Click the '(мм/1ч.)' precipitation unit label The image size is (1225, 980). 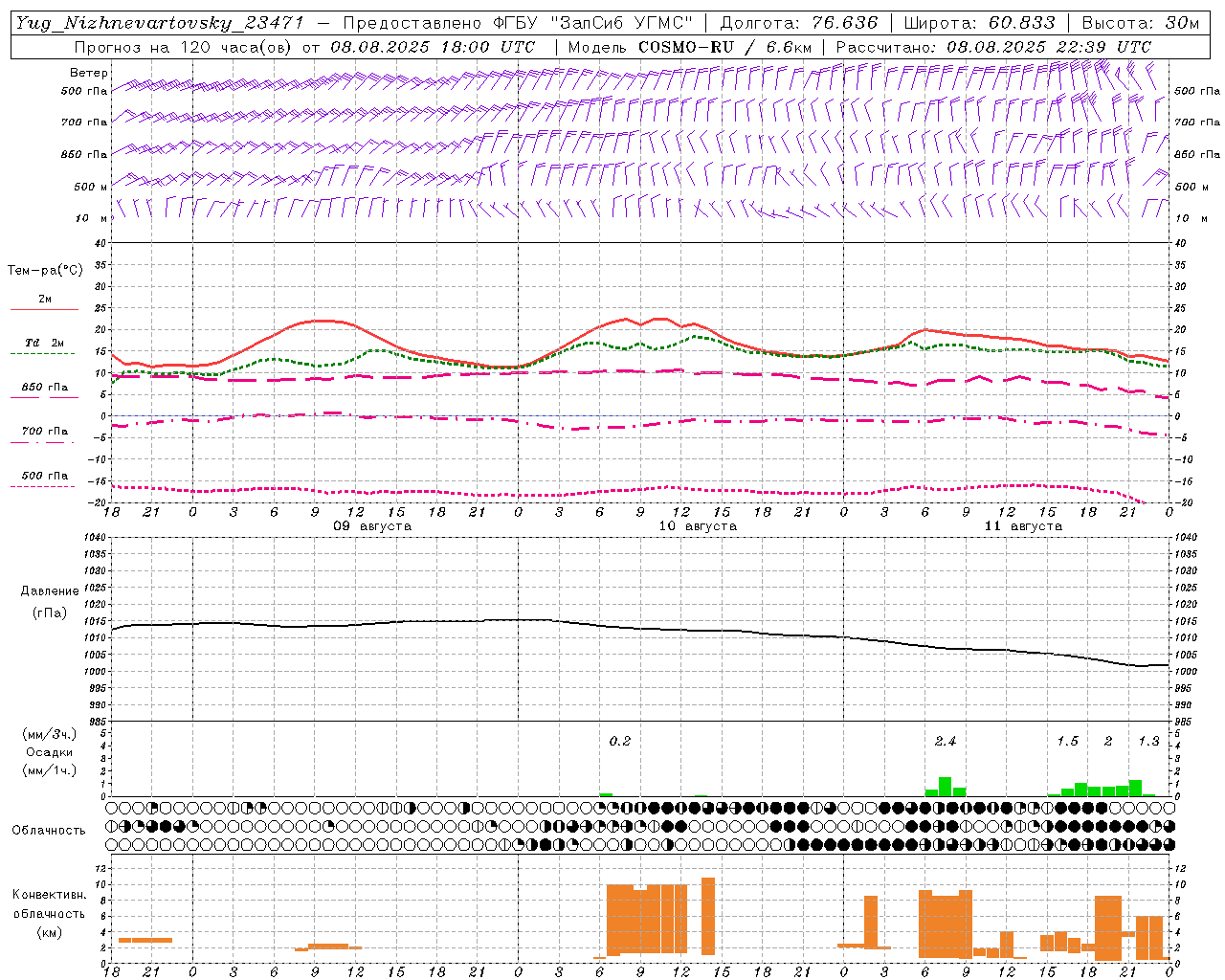[50, 770]
